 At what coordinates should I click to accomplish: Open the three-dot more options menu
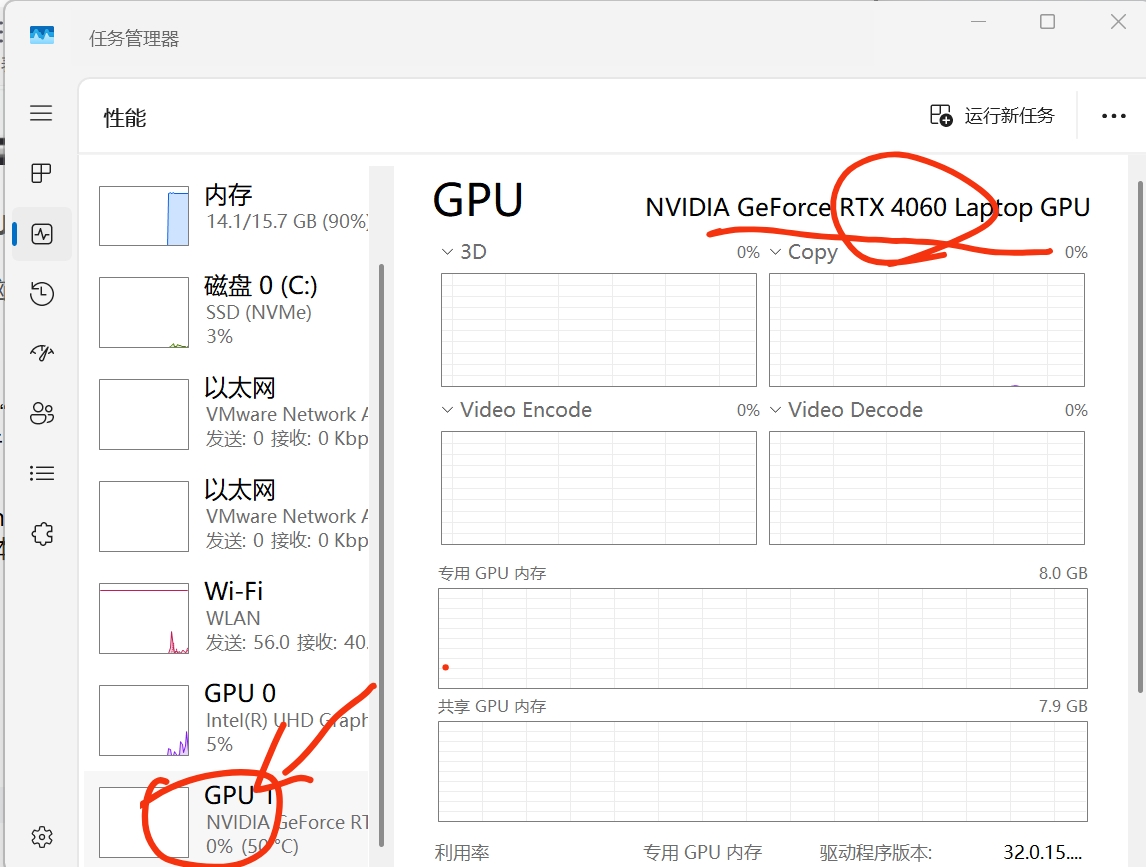tap(1113, 116)
